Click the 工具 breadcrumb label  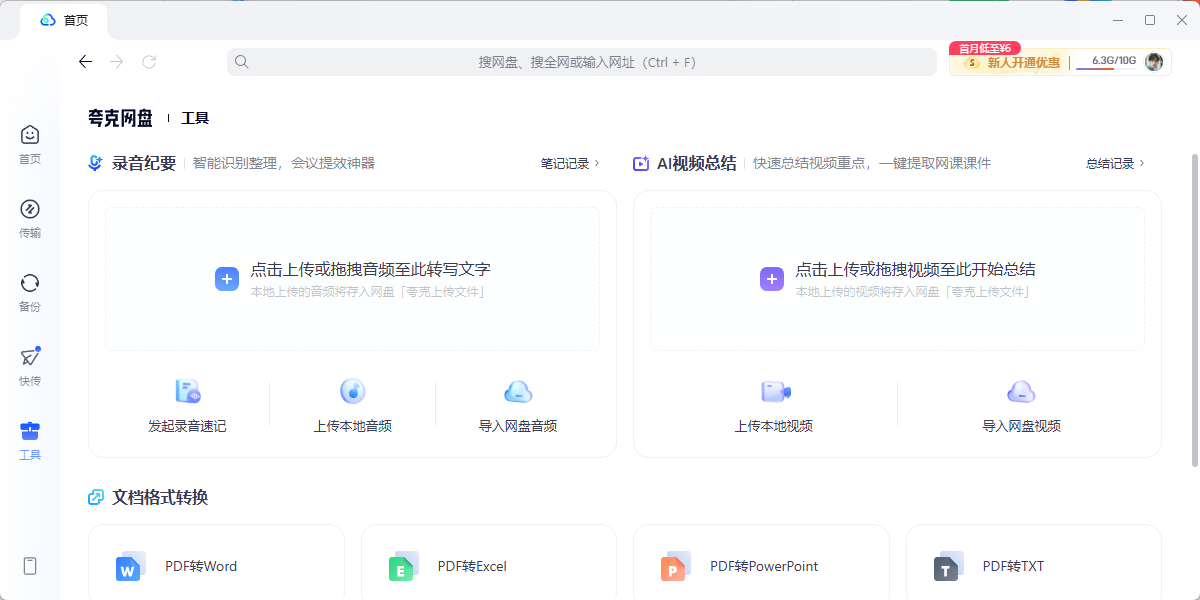point(195,118)
